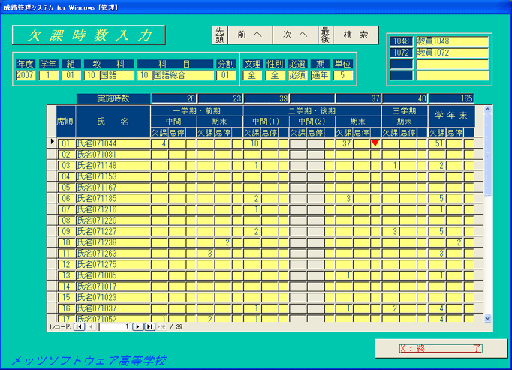
Task: Click second-term 期末 欠課 cell with 37 in row 01
Action: 344,144
